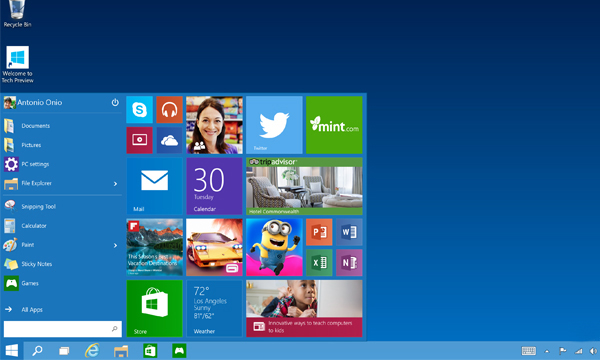Open Action Center flag icon
Image resolution: width=600 pixels, height=360 pixels.
click(562, 351)
